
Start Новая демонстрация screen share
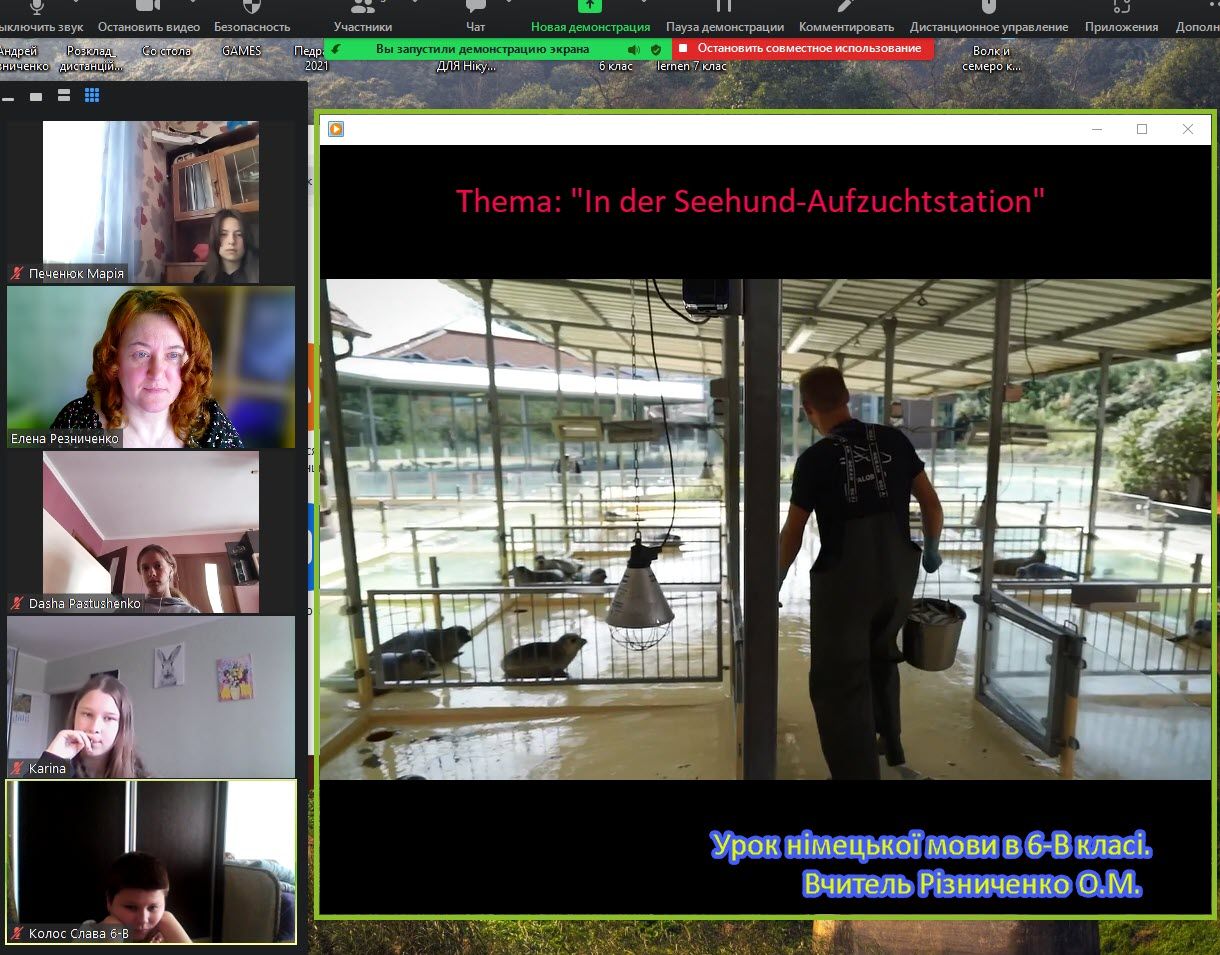[590, 17]
